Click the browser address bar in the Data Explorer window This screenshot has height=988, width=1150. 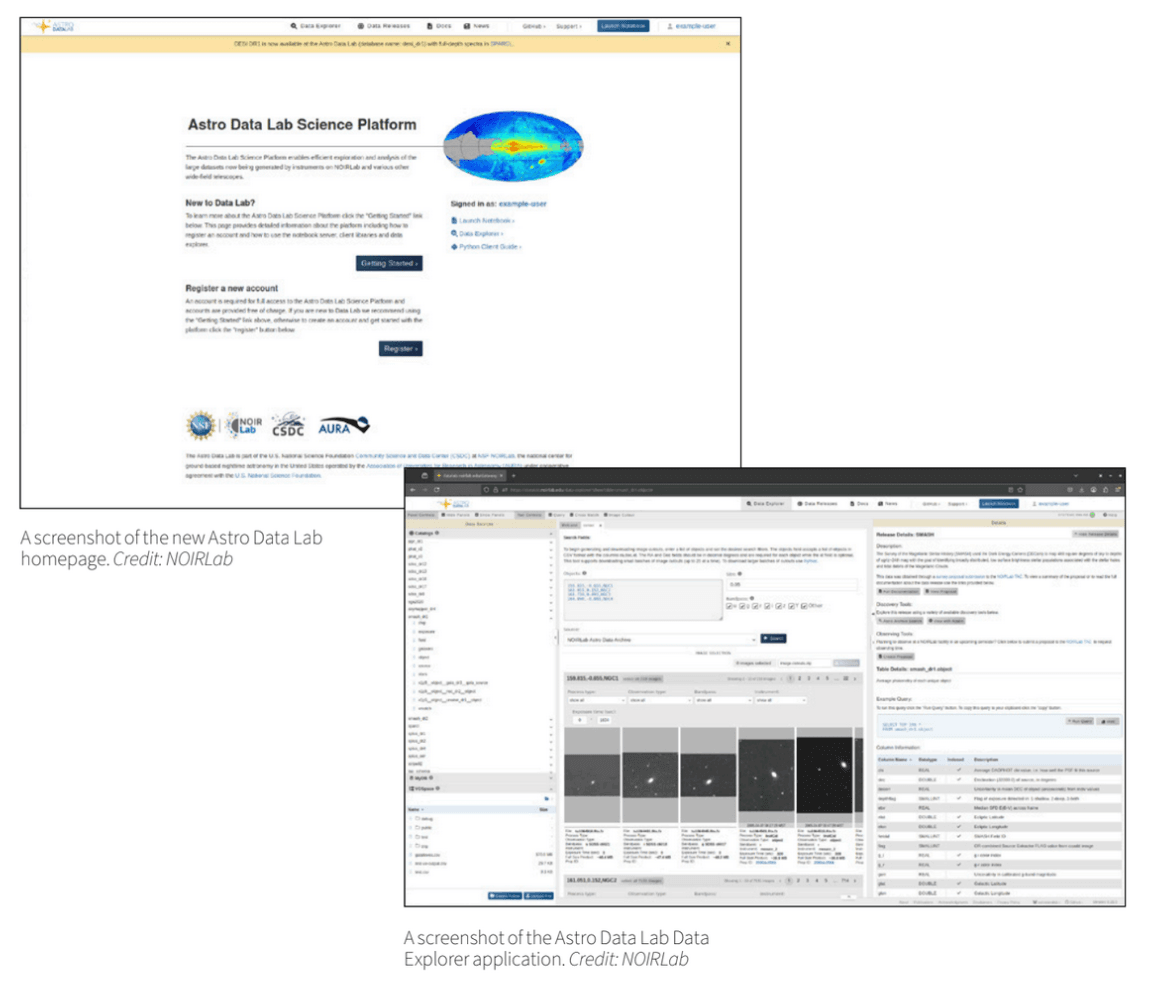(752, 489)
